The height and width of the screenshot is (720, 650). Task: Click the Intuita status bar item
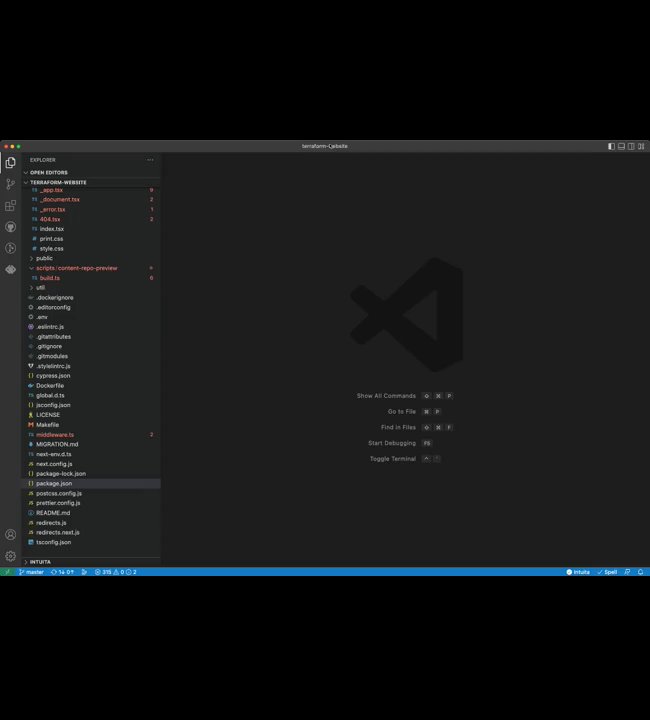click(578, 572)
